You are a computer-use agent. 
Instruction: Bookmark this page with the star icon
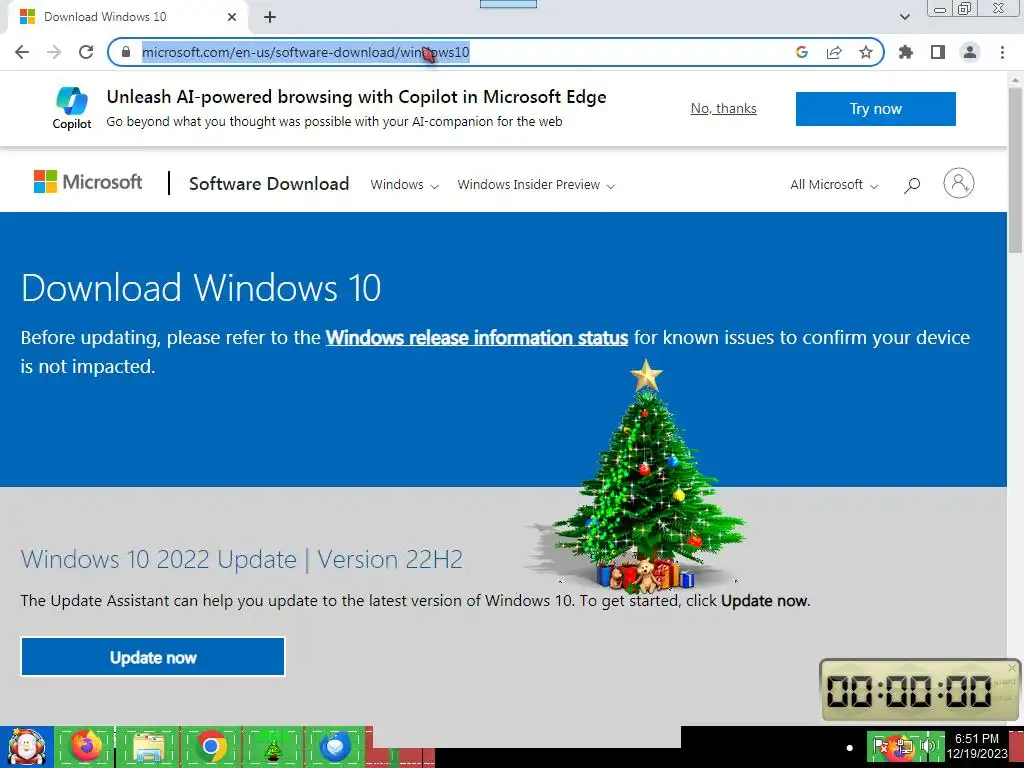click(866, 52)
